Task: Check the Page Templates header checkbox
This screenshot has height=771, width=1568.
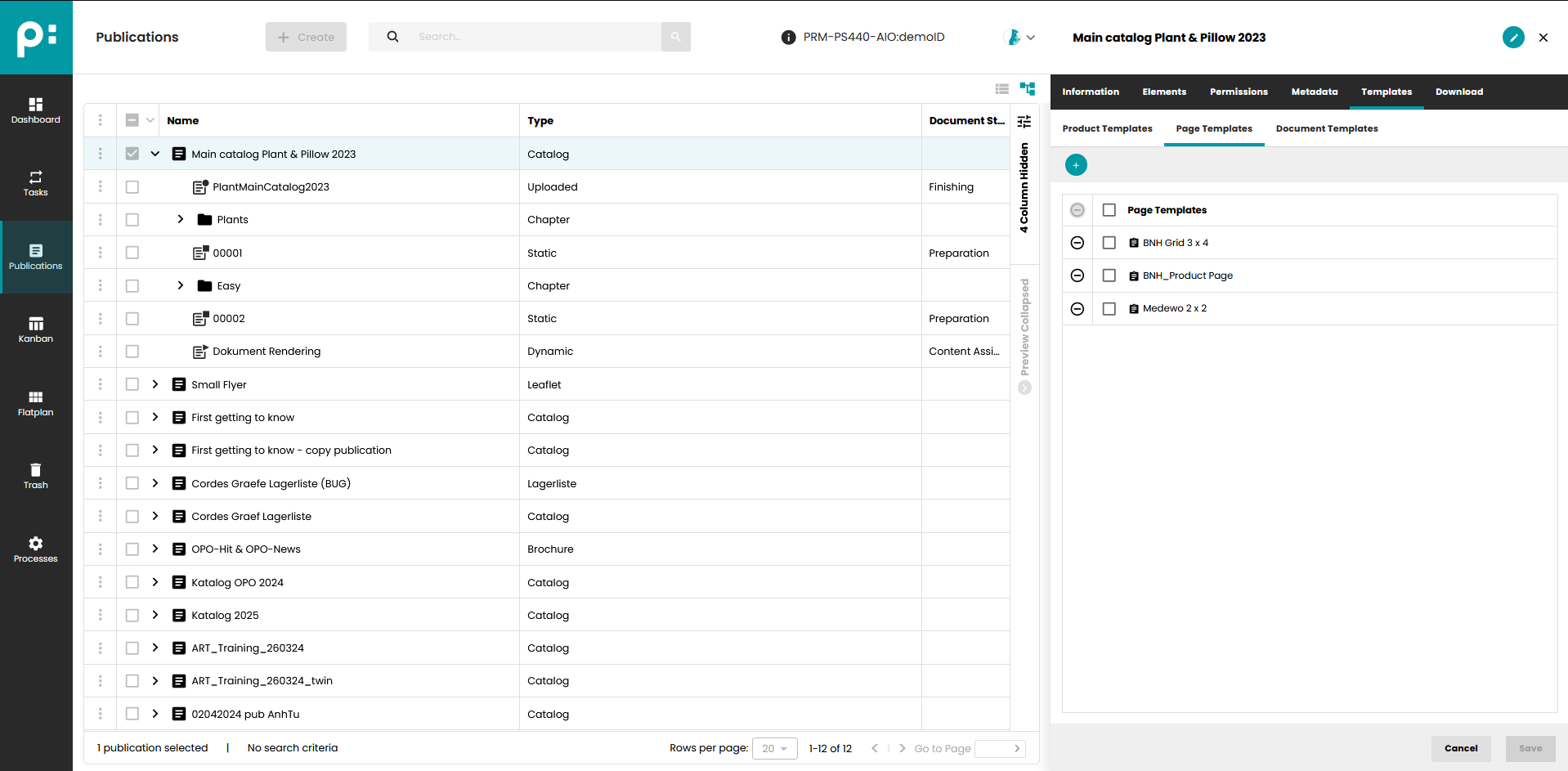Action: [1109, 209]
